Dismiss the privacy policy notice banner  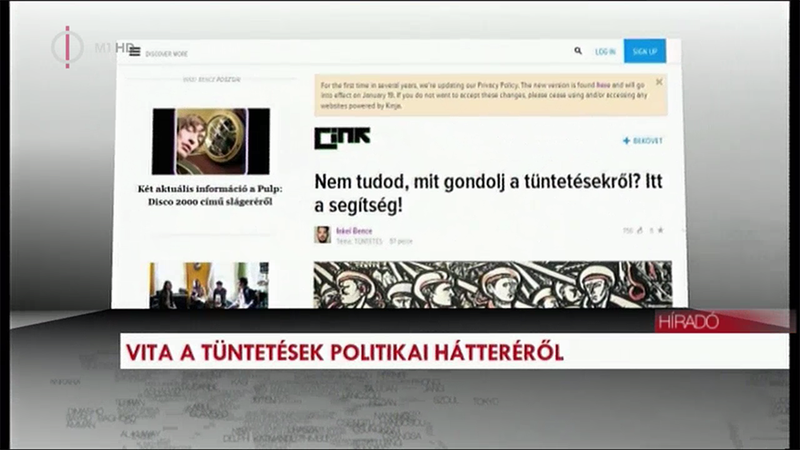(659, 82)
